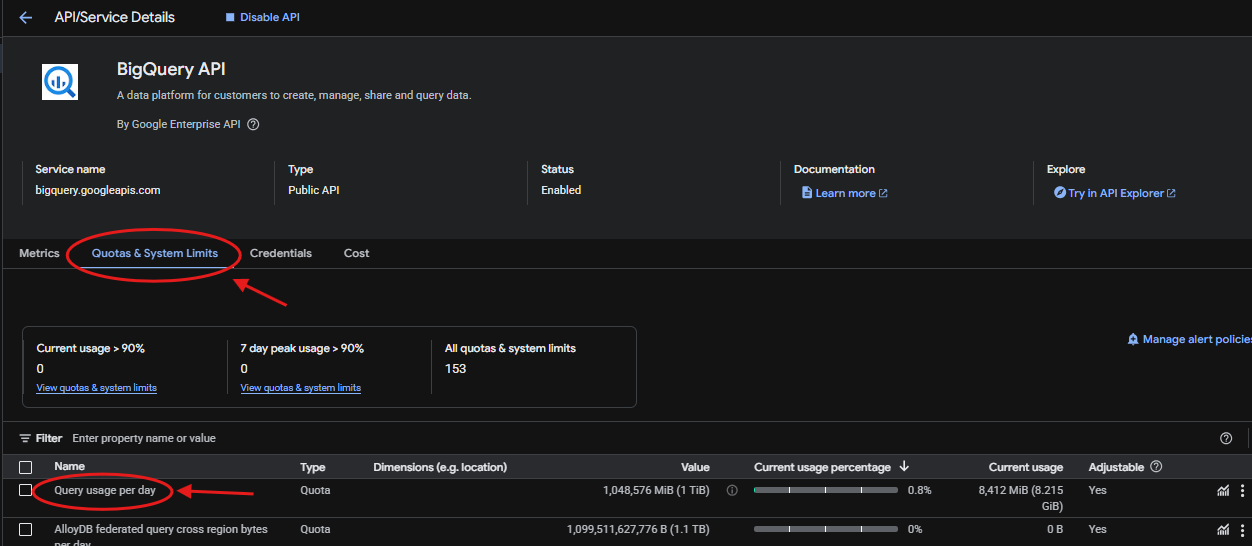
Task: Click the Type column header
Action: pyautogui.click(x=313, y=467)
